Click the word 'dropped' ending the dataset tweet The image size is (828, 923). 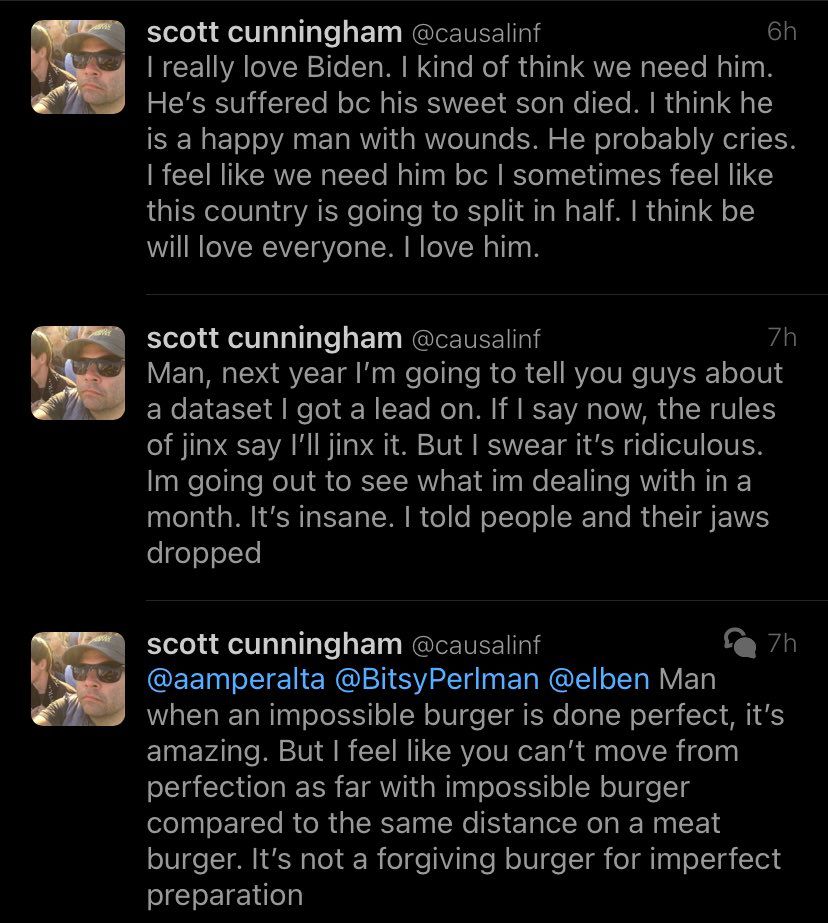click(x=203, y=553)
